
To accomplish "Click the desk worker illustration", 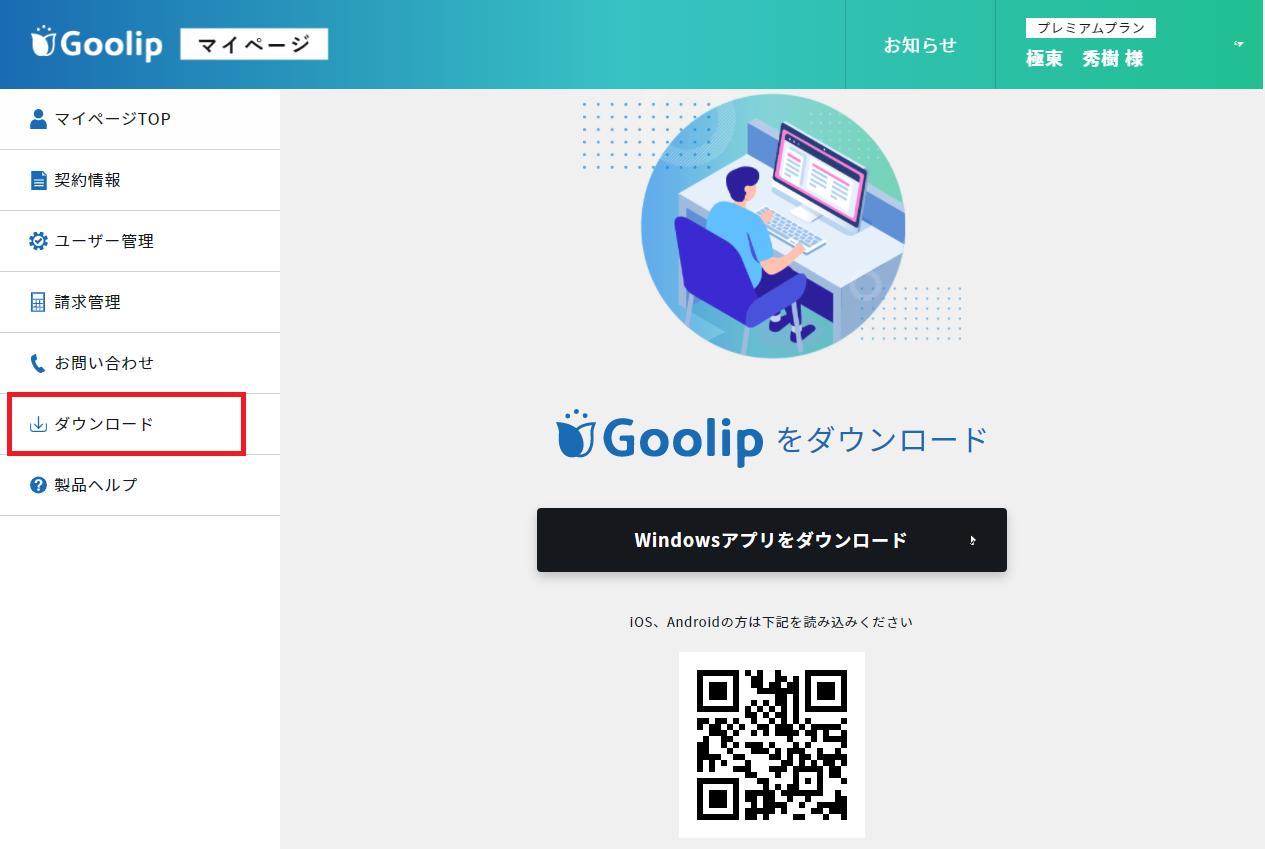I will pos(772,226).
